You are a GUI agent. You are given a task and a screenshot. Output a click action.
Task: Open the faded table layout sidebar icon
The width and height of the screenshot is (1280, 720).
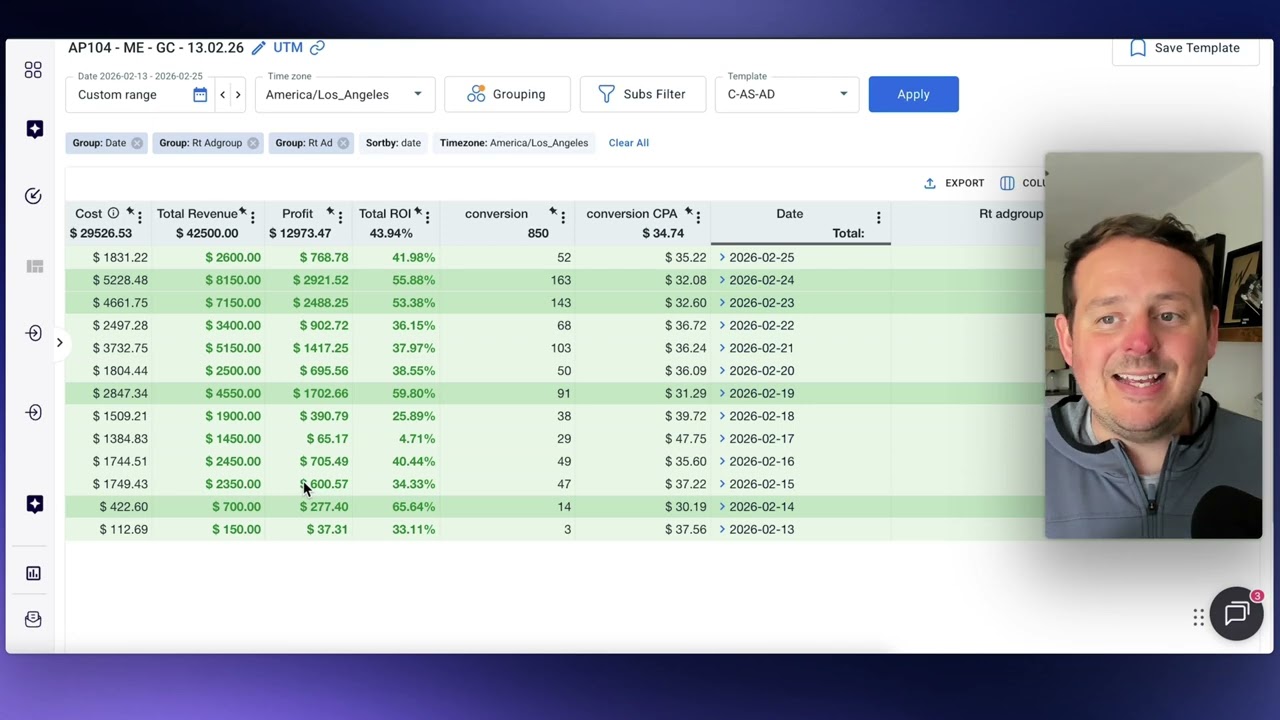pos(35,266)
